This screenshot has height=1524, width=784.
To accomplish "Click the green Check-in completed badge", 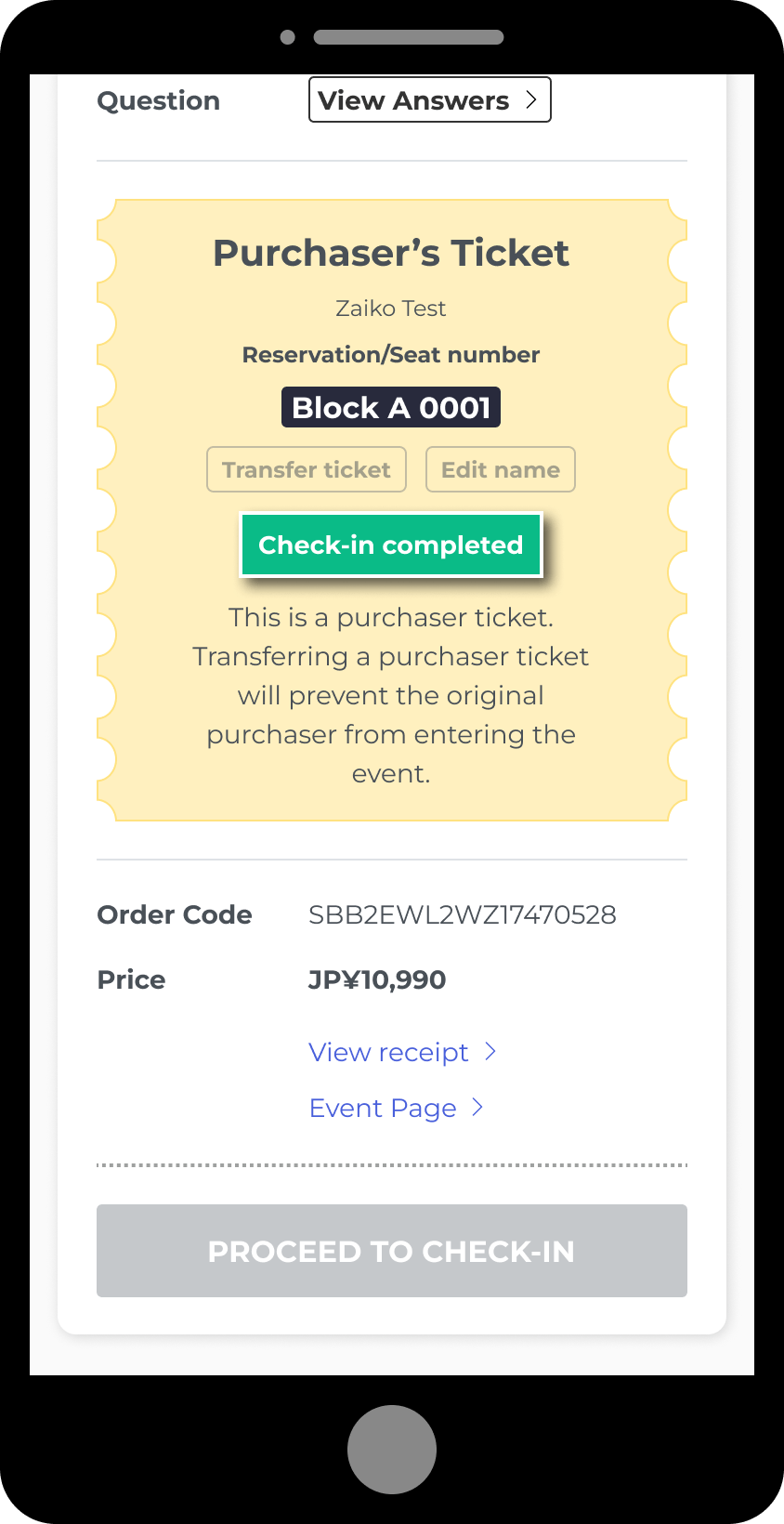I will pos(391,545).
